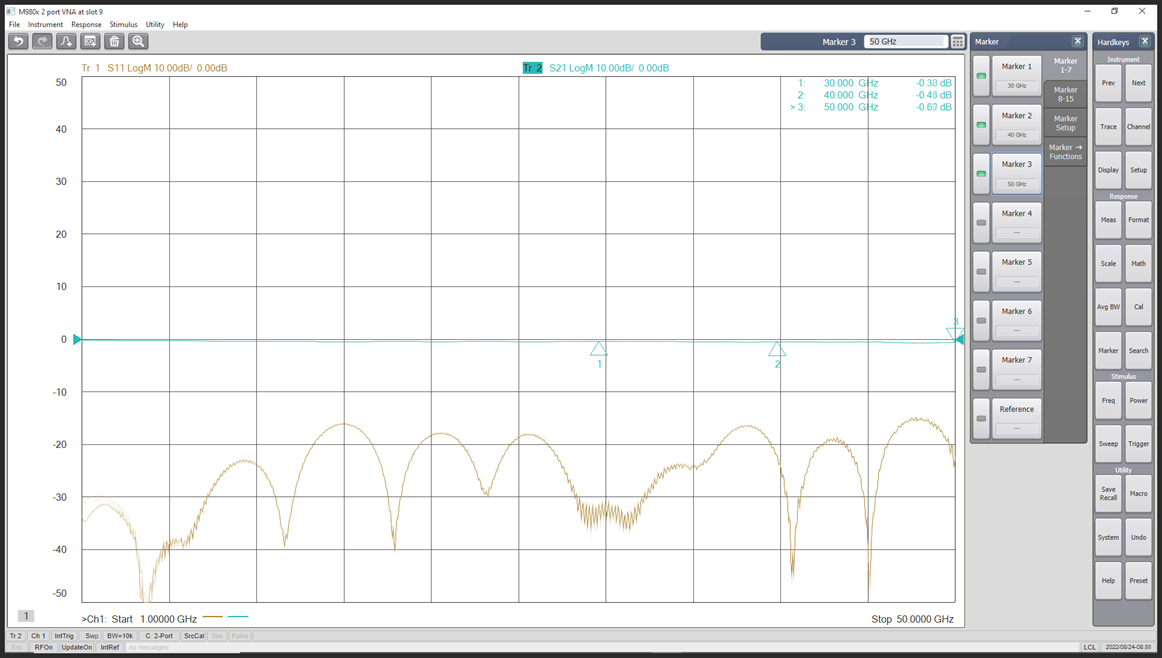Turn on the Reference marker indicator
This screenshot has height=658, width=1162.
coord(981,419)
